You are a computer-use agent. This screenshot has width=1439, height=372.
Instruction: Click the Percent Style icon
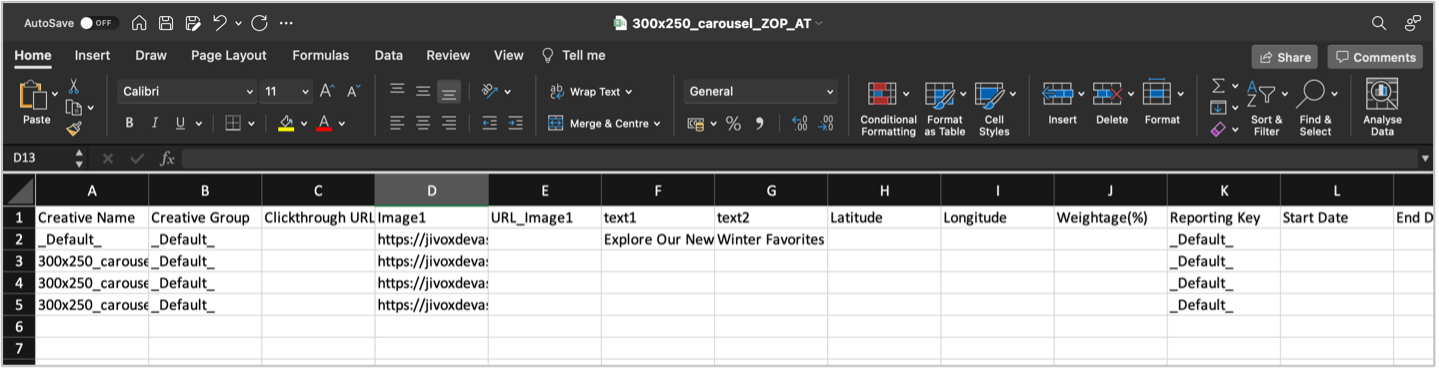pyautogui.click(x=733, y=124)
